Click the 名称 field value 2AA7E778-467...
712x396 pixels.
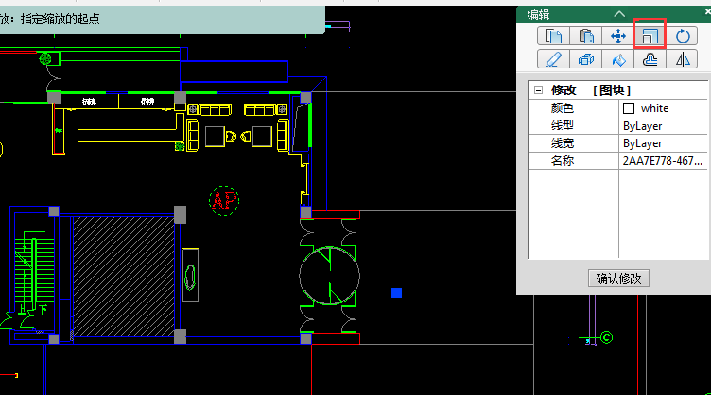pyautogui.click(x=663, y=161)
